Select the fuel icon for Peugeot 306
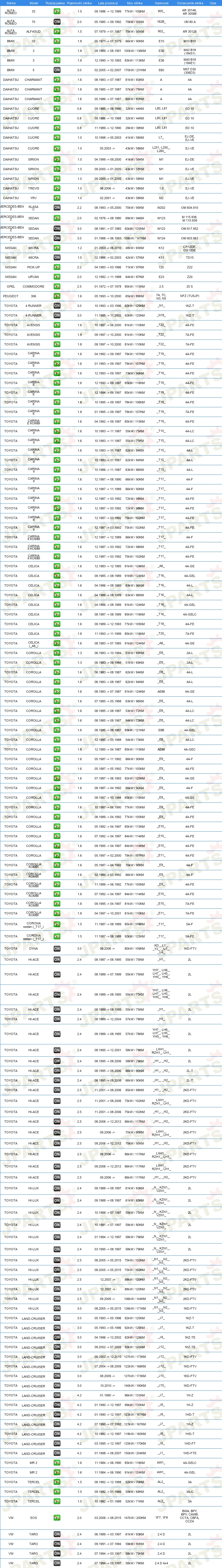The width and height of the screenshot is (222, 1568). 57,296
